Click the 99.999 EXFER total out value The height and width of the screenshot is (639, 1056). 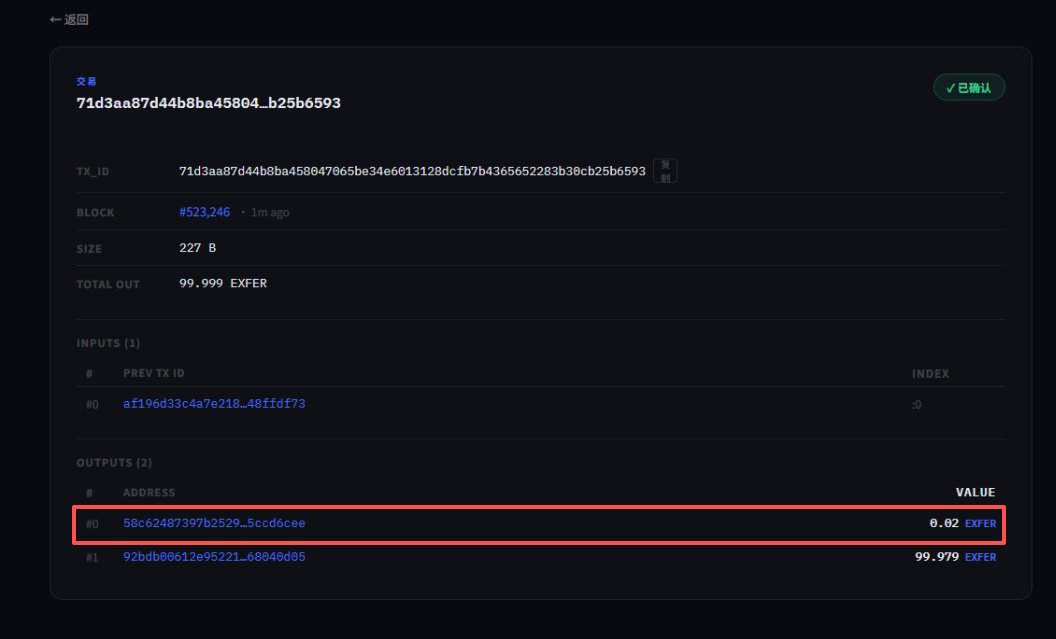tap(223, 283)
